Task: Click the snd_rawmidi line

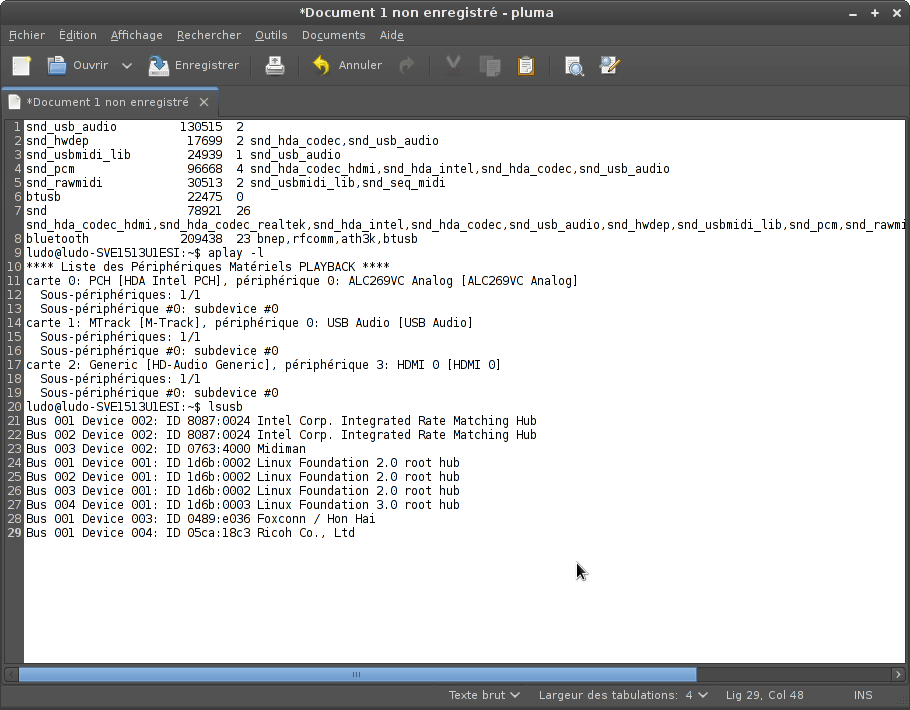Action: coord(236,183)
